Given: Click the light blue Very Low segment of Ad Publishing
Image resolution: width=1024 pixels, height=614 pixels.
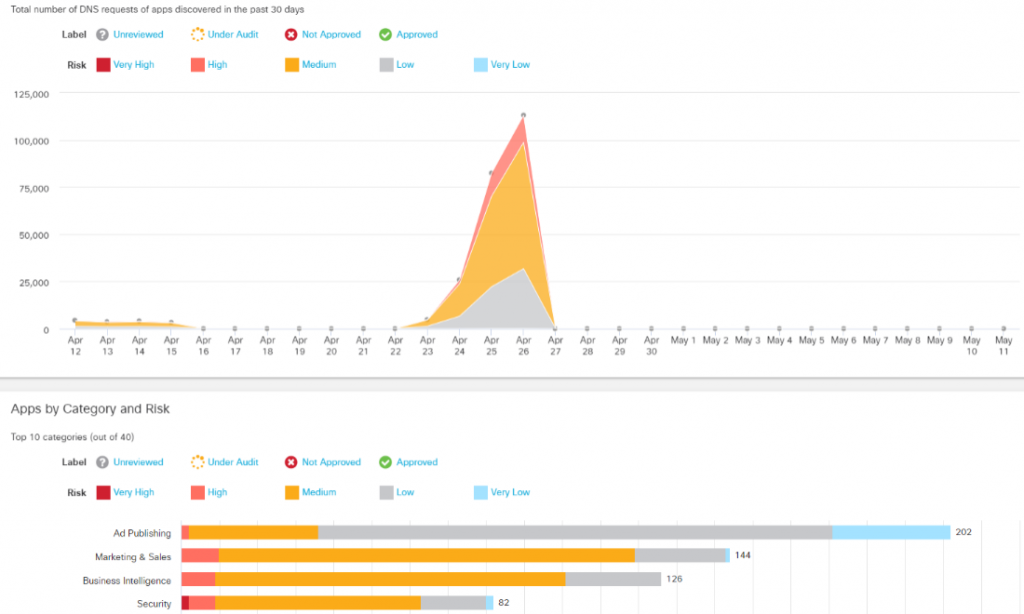Looking at the screenshot, I should pyautogui.click(x=890, y=533).
